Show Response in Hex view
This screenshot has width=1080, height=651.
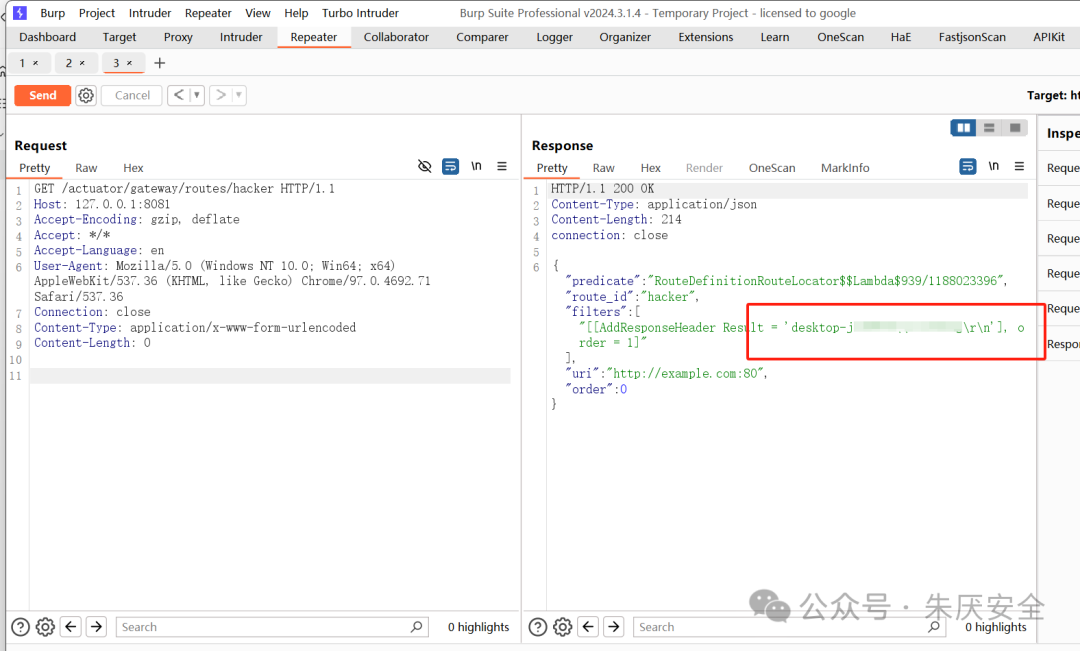650,168
